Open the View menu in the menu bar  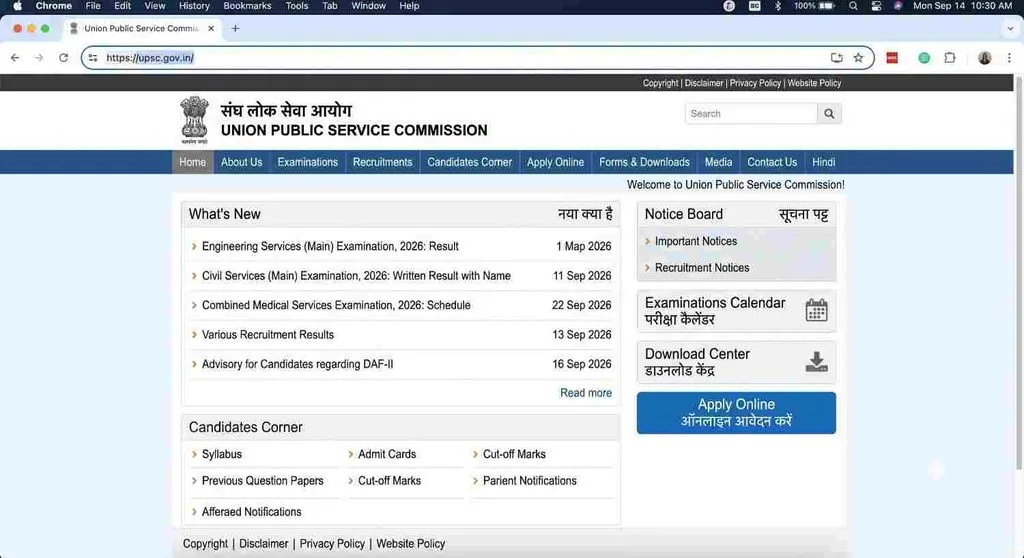[154, 6]
